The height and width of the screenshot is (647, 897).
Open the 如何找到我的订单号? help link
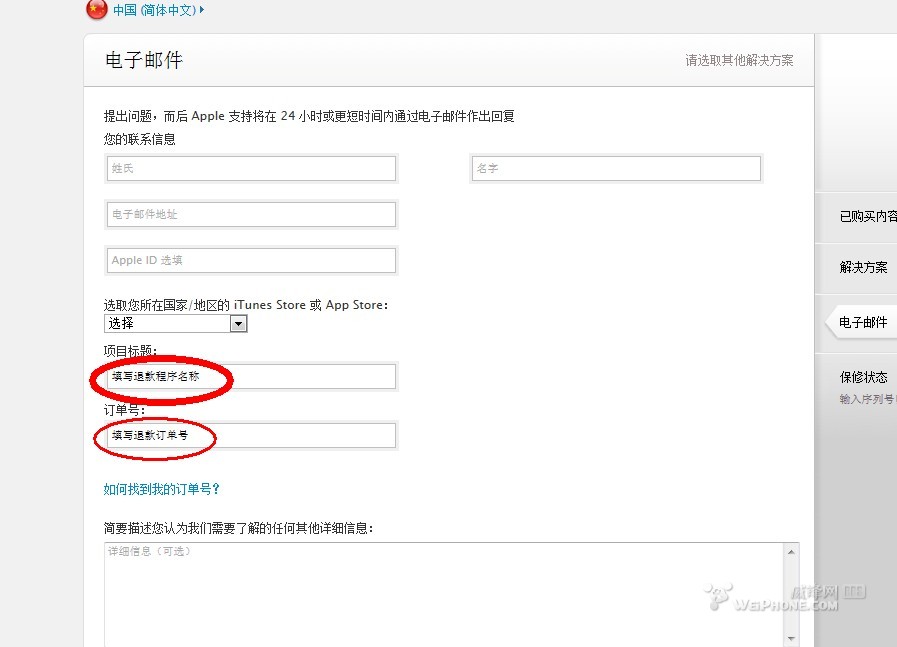(x=161, y=489)
